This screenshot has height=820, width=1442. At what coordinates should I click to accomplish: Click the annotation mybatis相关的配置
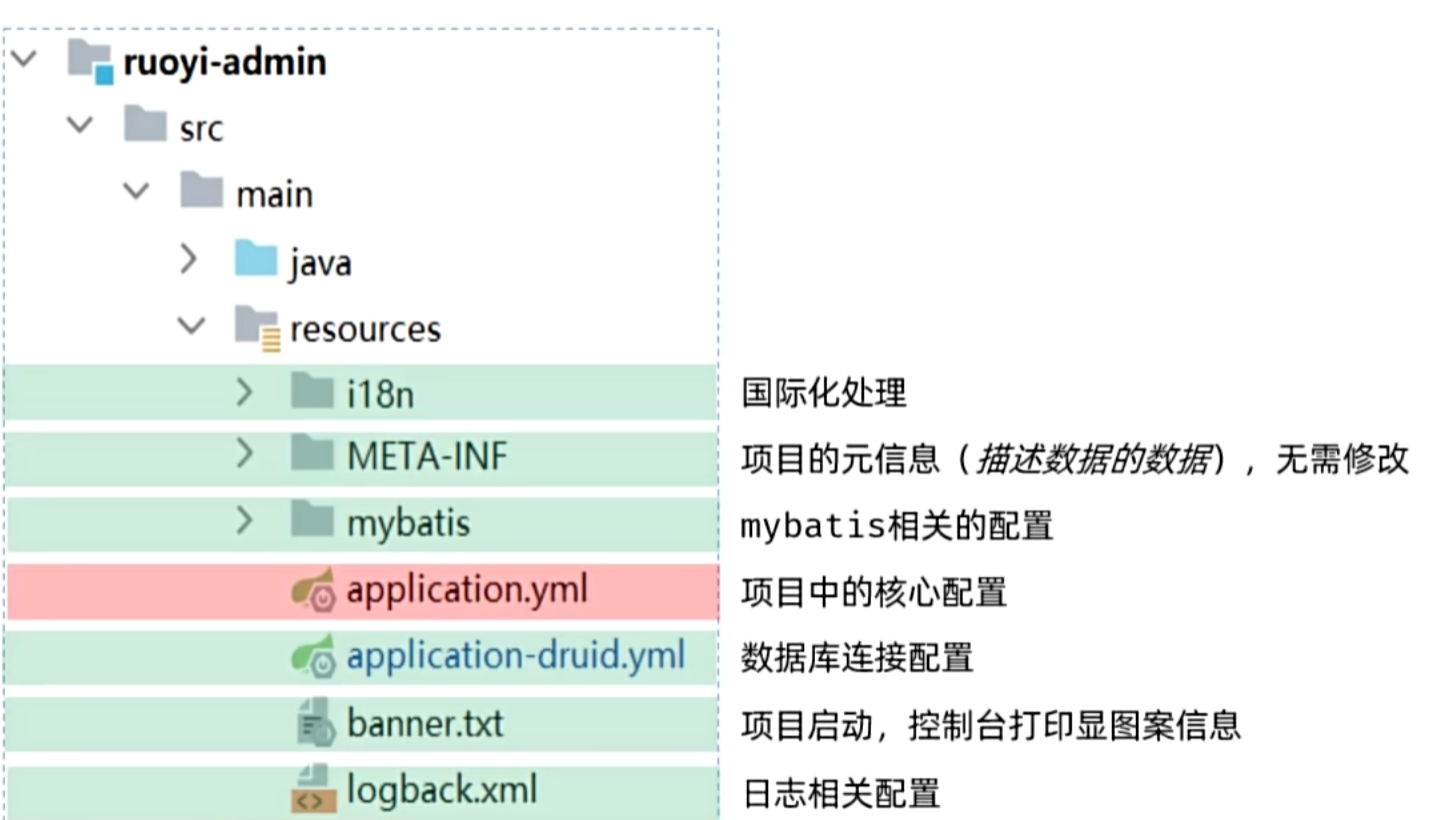[x=897, y=525]
